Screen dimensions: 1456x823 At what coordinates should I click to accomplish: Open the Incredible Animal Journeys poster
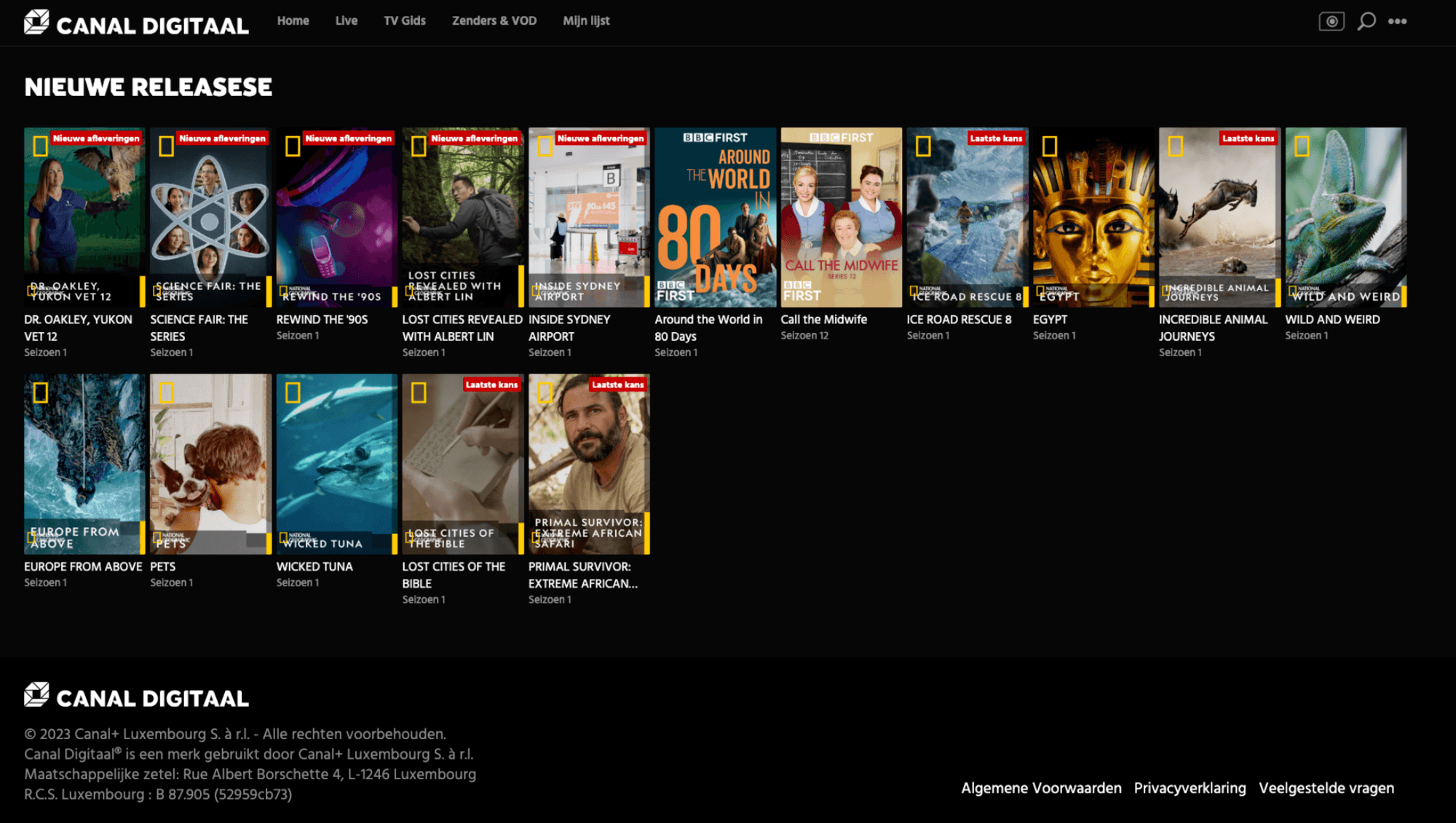pyautogui.click(x=1219, y=217)
